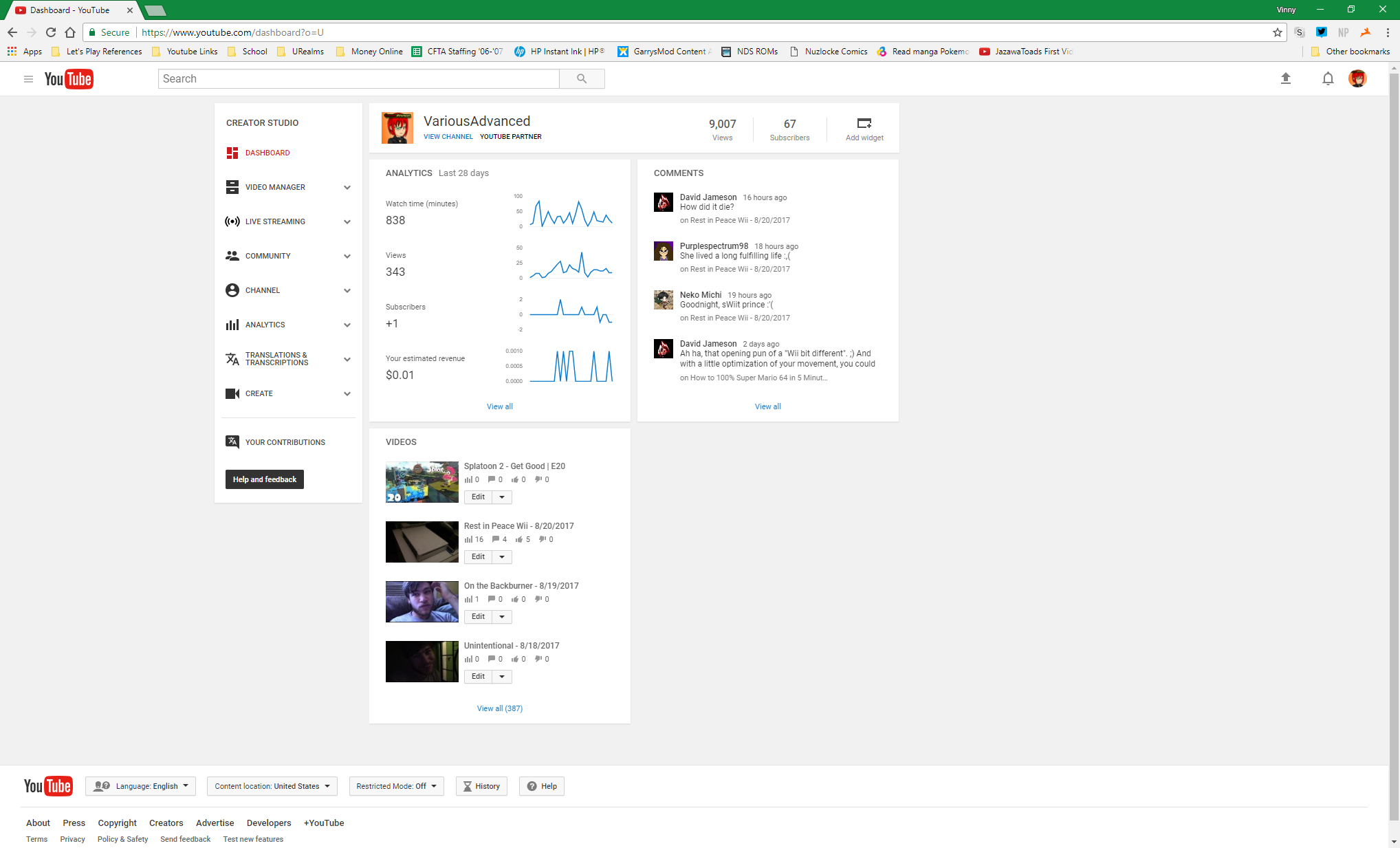The height and width of the screenshot is (848, 1400).
Task: Click the Dashboard grid icon in sidebar
Action: (232, 153)
